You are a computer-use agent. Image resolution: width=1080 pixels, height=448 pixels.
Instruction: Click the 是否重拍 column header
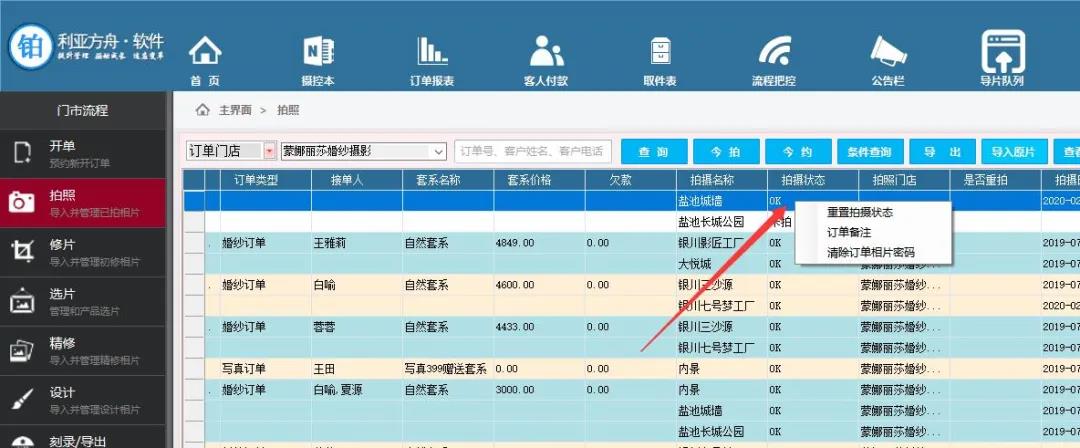(995, 181)
